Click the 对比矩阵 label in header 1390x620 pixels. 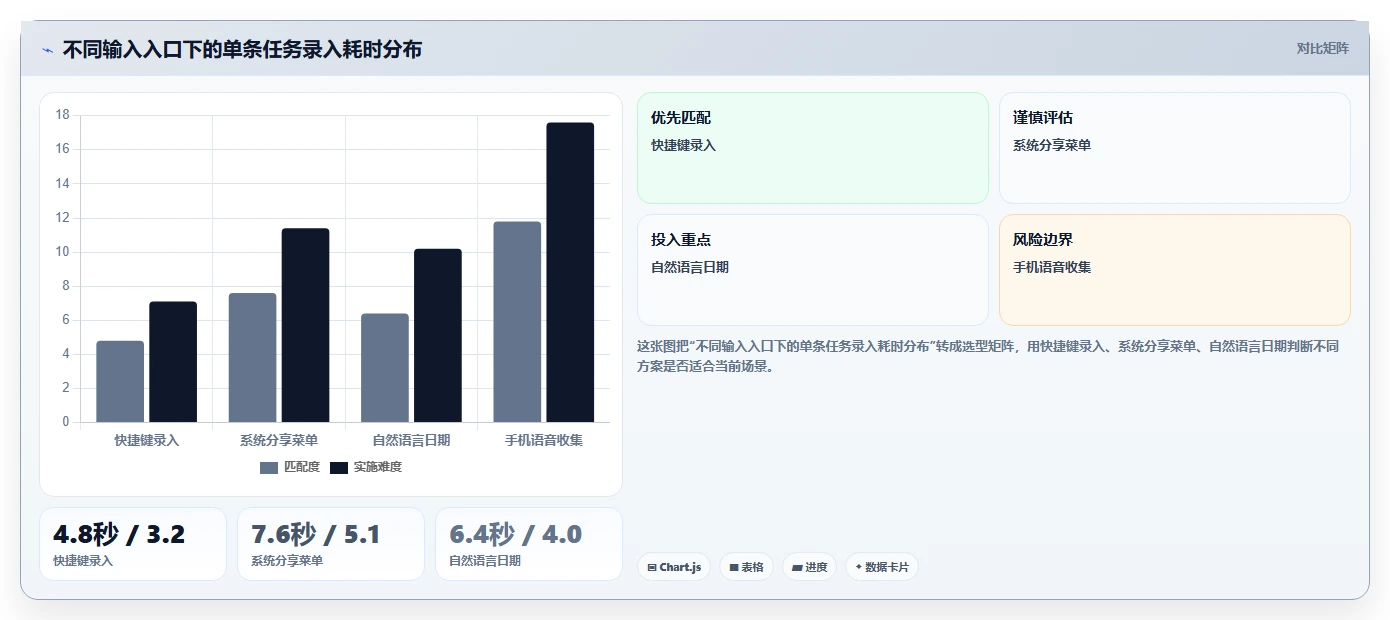click(1322, 48)
